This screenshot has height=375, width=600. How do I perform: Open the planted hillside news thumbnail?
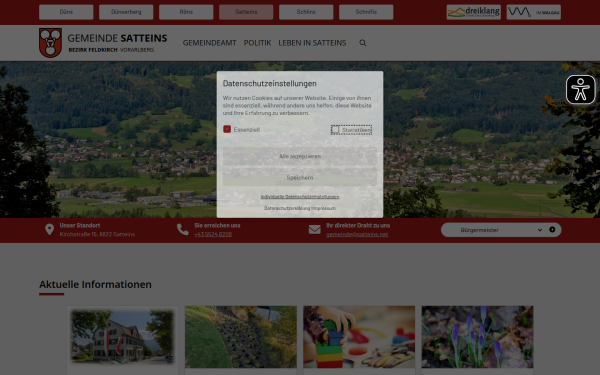tap(241, 337)
